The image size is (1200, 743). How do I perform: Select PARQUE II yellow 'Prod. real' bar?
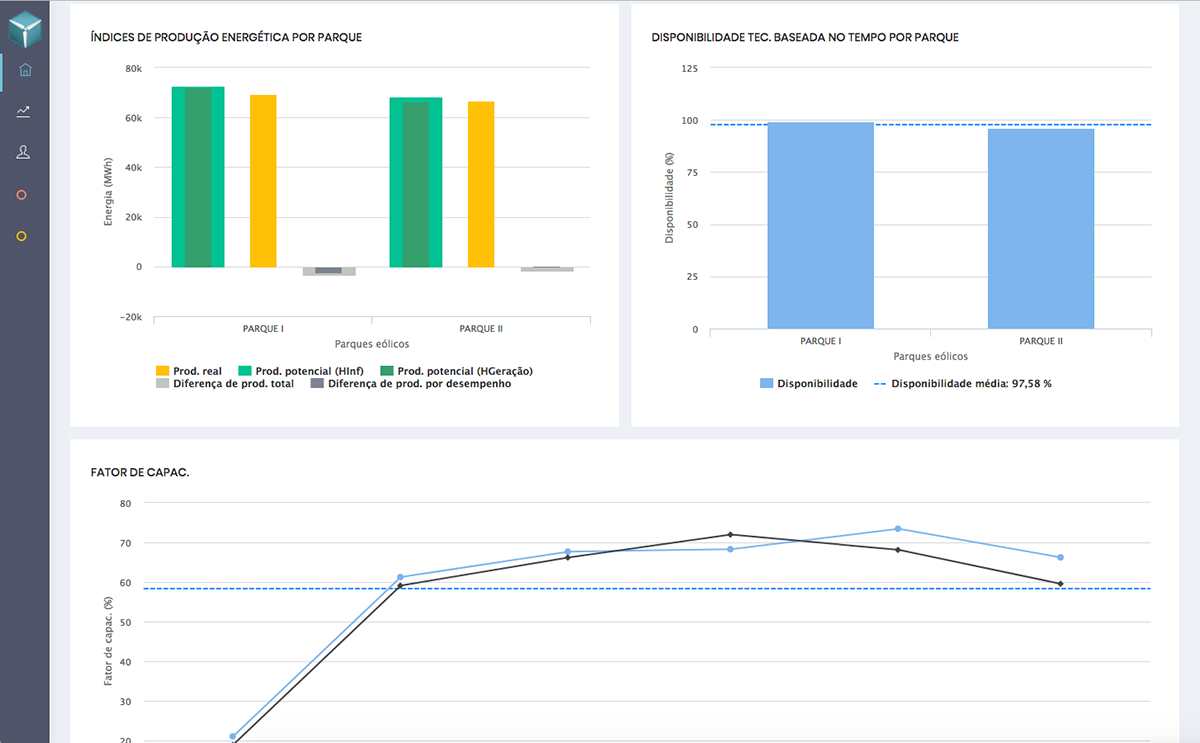(480, 184)
